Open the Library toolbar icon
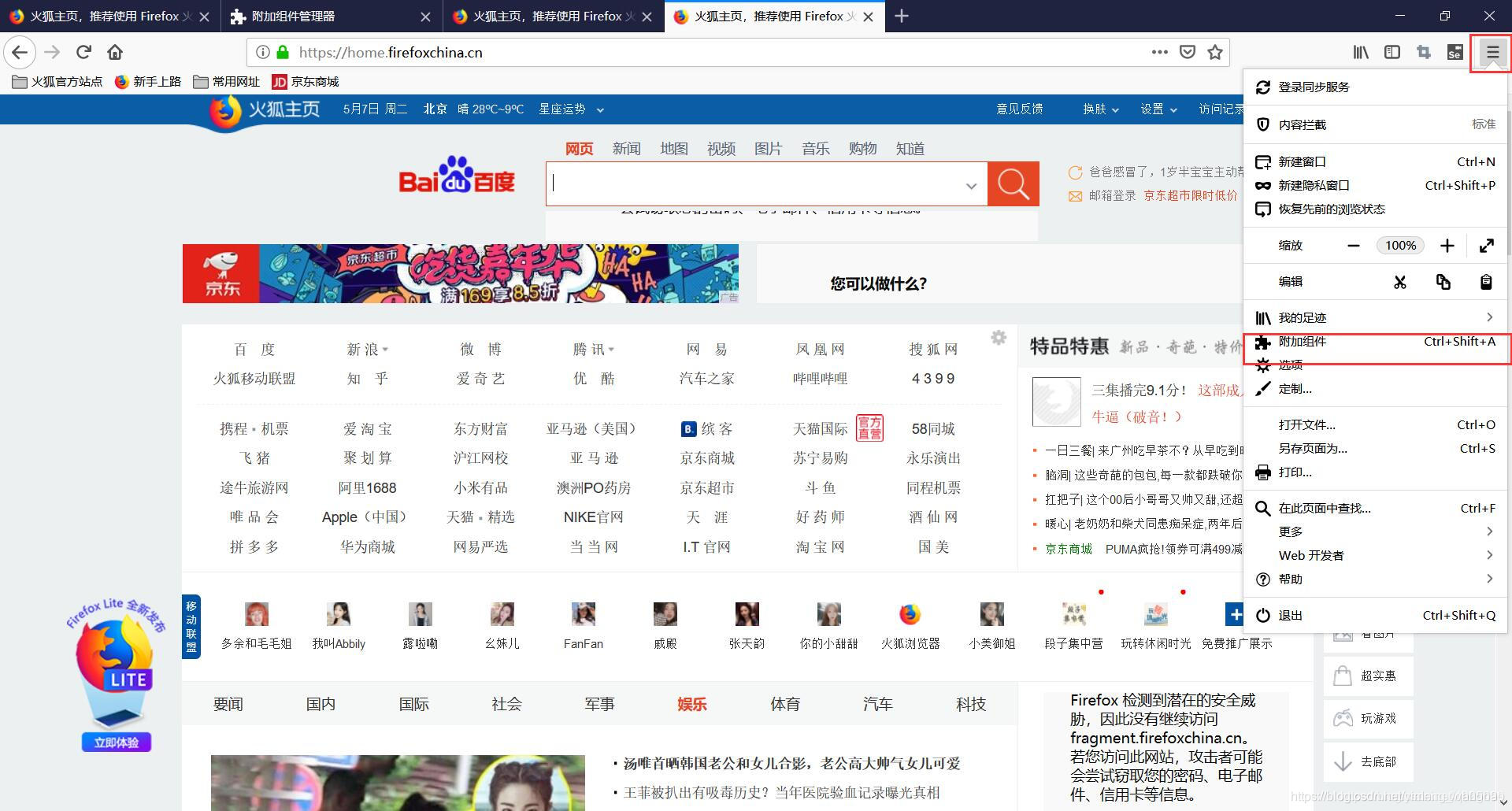Screen dimensions: 1512x811 pos(1361,52)
